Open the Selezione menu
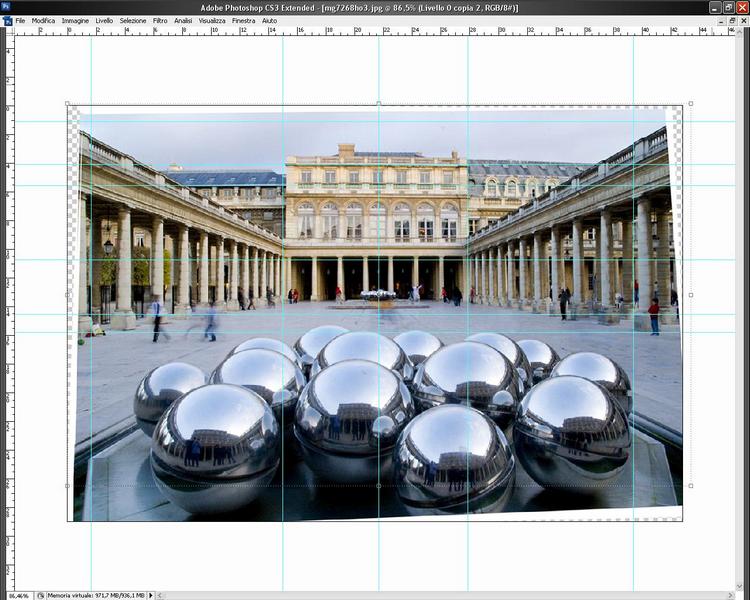The height and width of the screenshot is (600, 750). 133,20
